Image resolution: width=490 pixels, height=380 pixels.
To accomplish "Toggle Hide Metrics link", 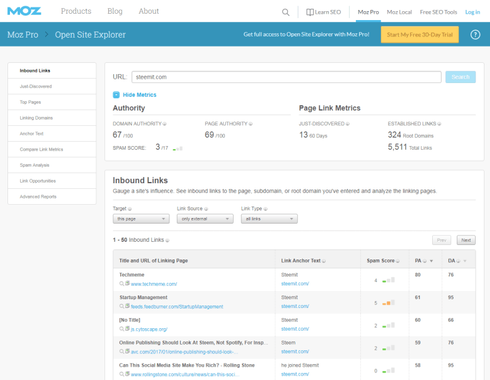I will pos(139,95).
